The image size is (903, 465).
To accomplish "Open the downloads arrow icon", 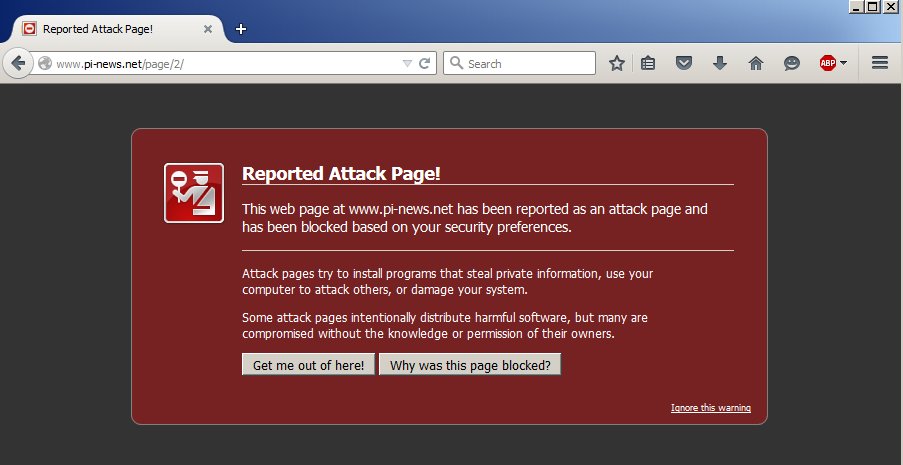I will tap(720, 63).
